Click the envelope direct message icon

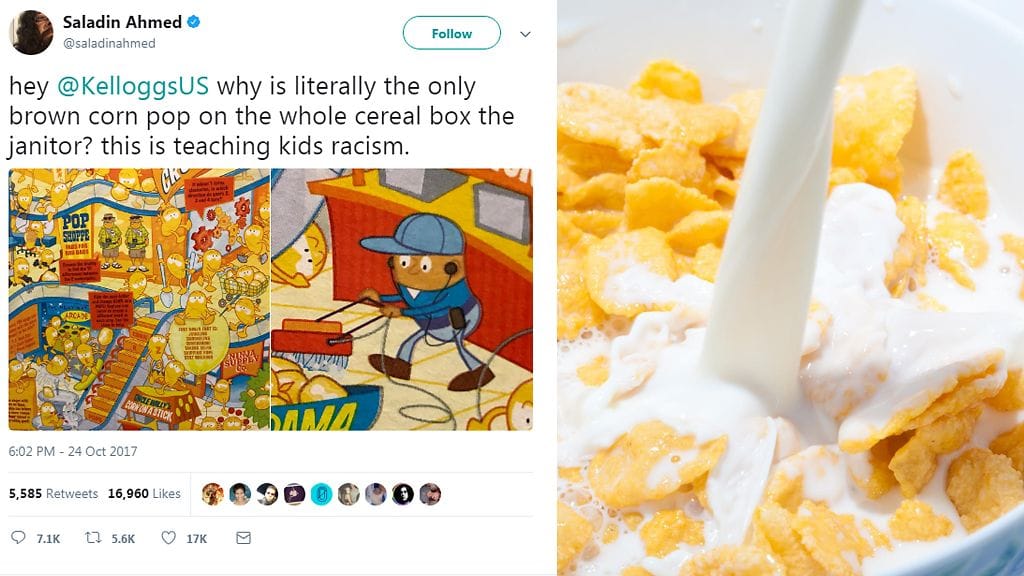(244, 537)
